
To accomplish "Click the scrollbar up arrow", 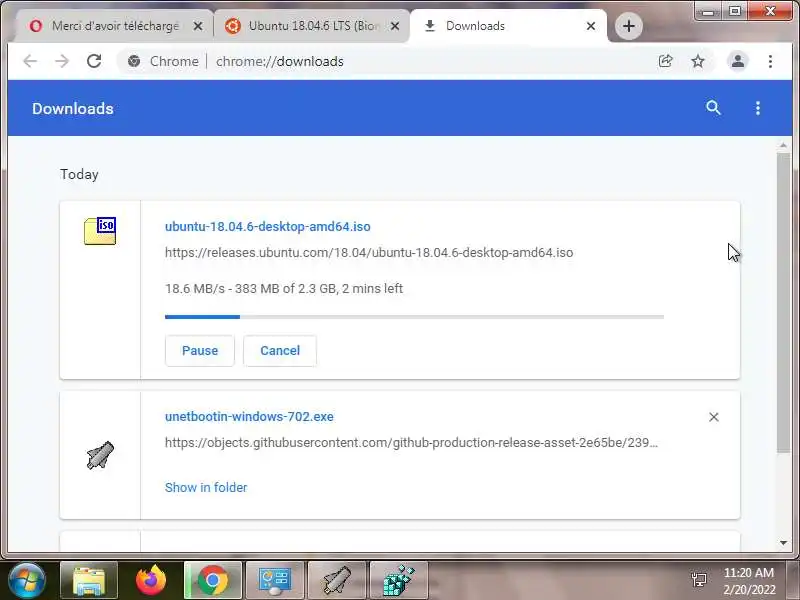I will point(783,145).
